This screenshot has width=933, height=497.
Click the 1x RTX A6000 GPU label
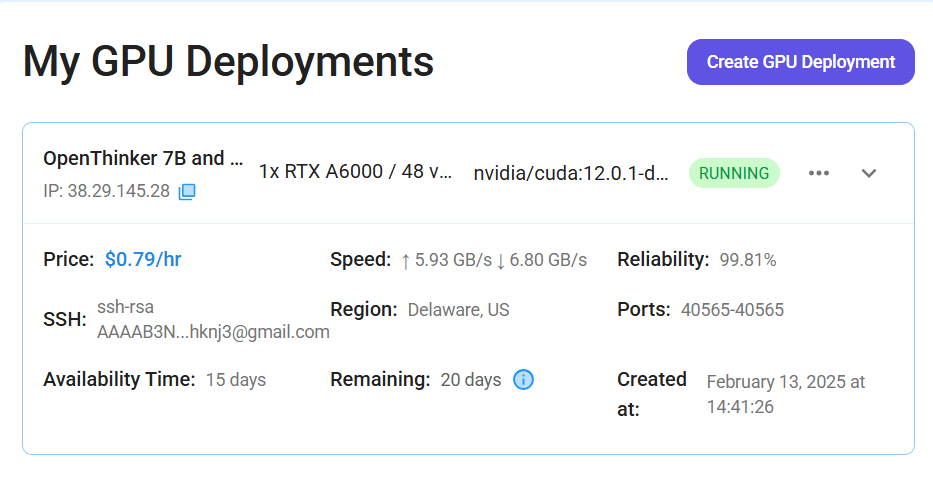[355, 171]
